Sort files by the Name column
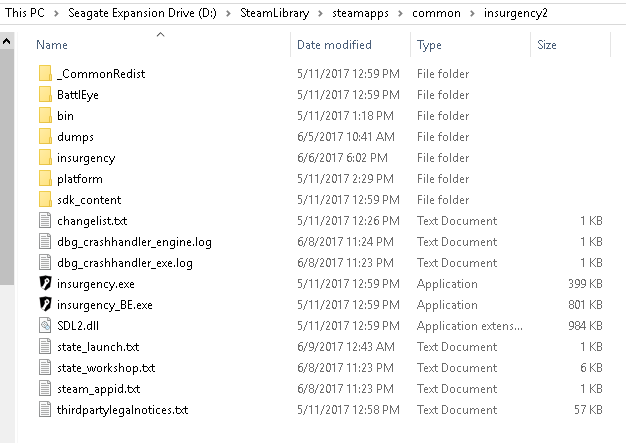This screenshot has height=443, width=626. coord(52,45)
